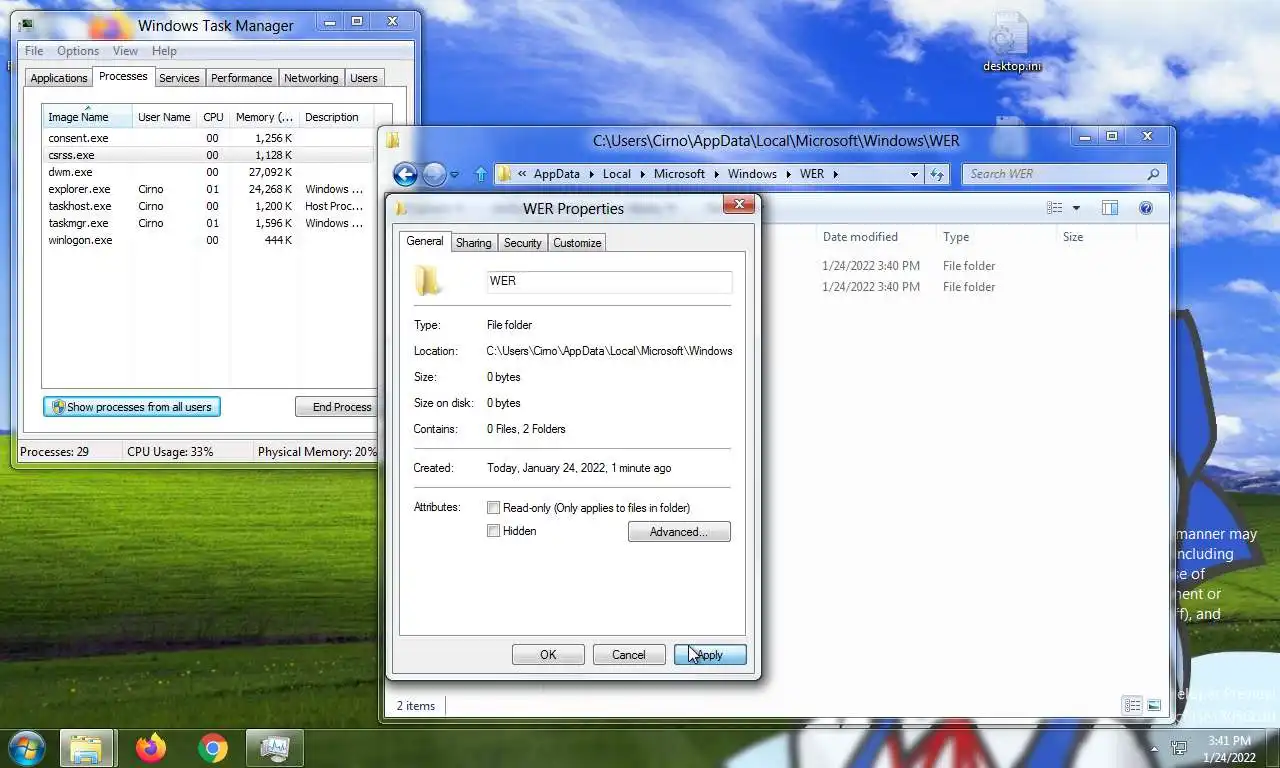Show hidden tray icons arrow

tap(1154, 749)
